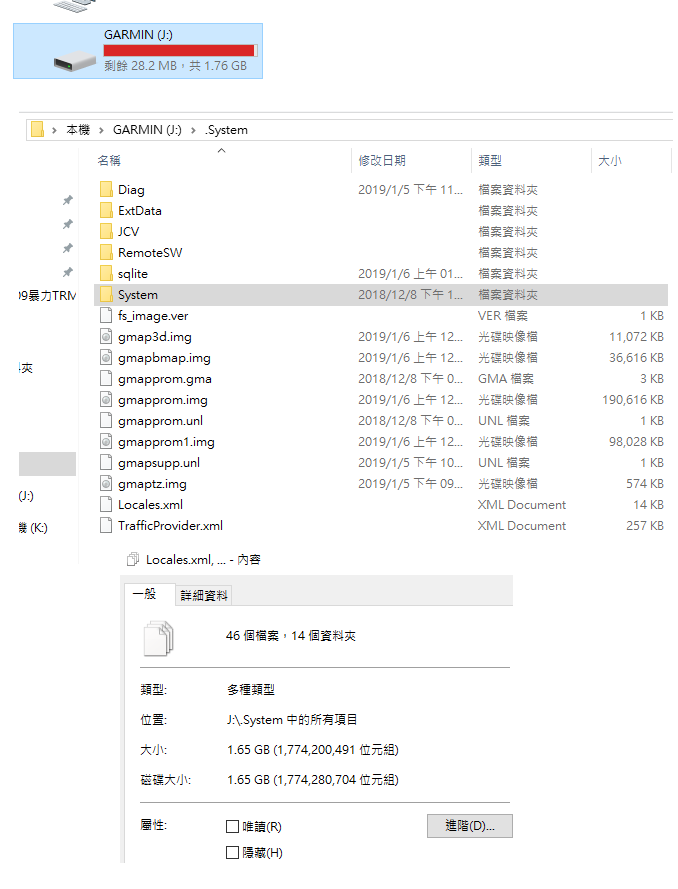678x889 pixels.
Task: Click the 多種類型 type value
Action: pos(251,689)
